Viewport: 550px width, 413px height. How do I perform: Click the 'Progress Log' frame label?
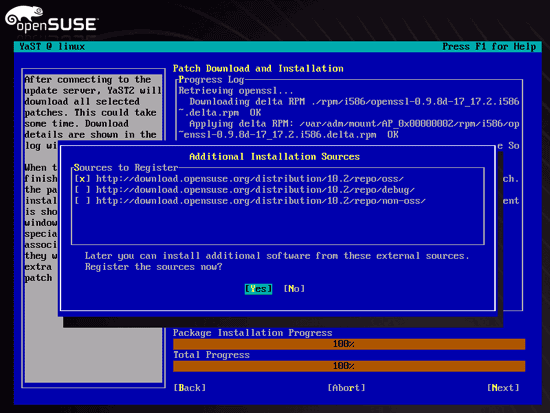tap(211, 80)
